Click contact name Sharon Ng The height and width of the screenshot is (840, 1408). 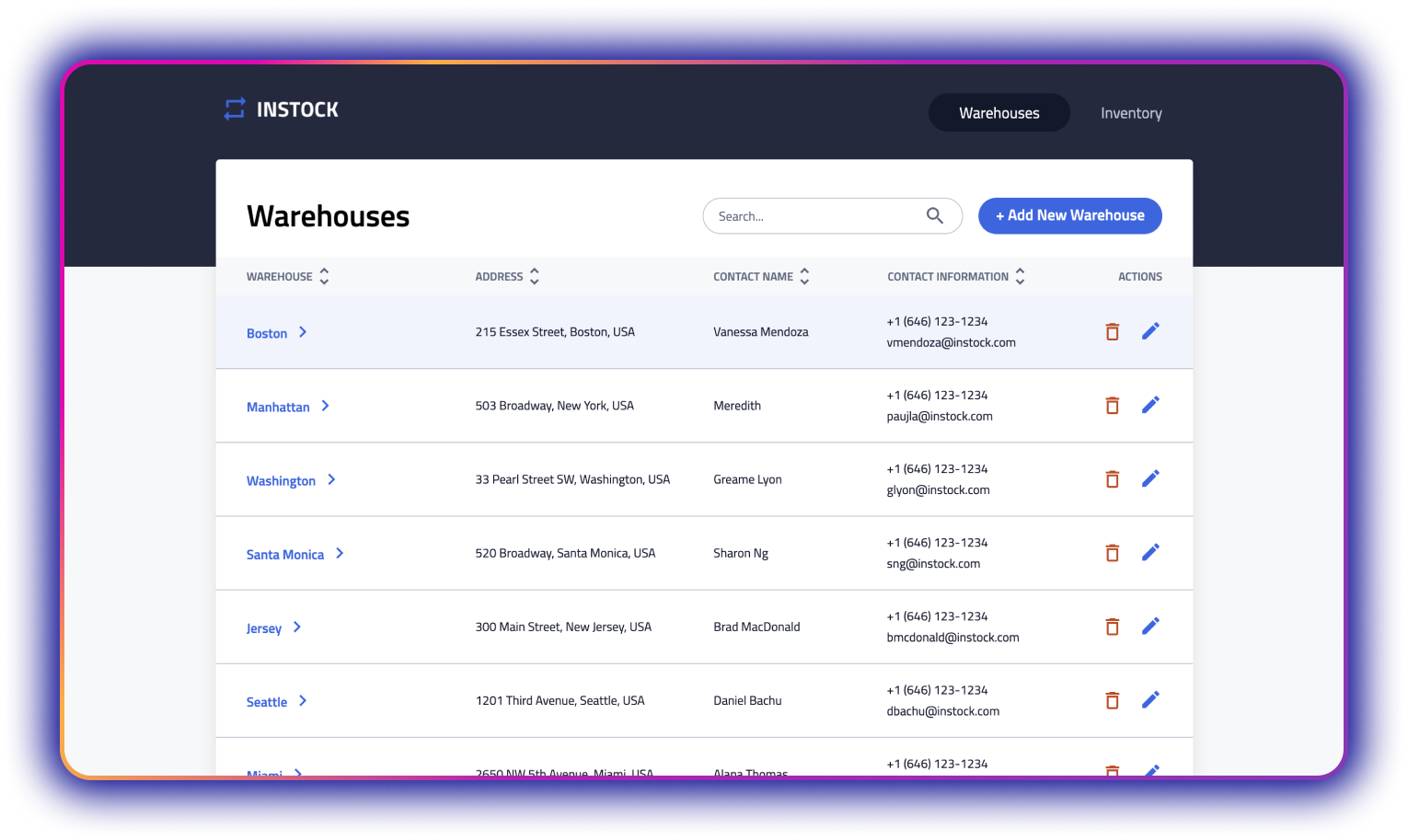(741, 553)
